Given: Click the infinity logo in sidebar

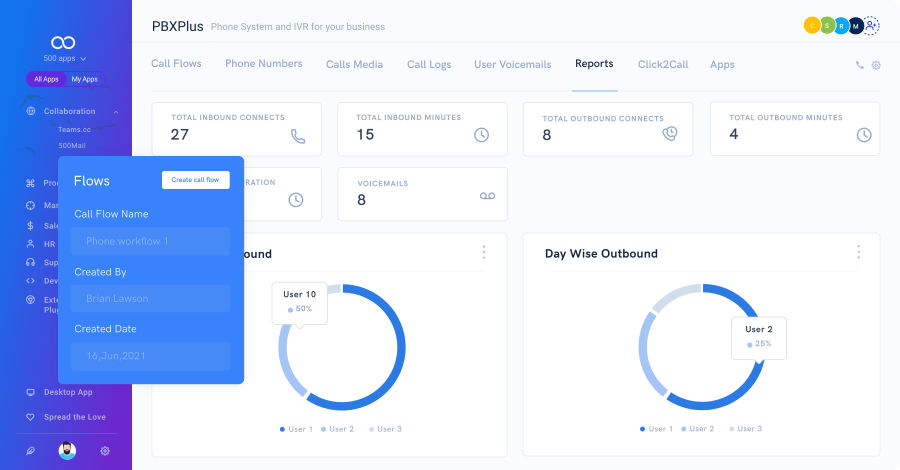Looking at the screenshot, I should point(63,42).
